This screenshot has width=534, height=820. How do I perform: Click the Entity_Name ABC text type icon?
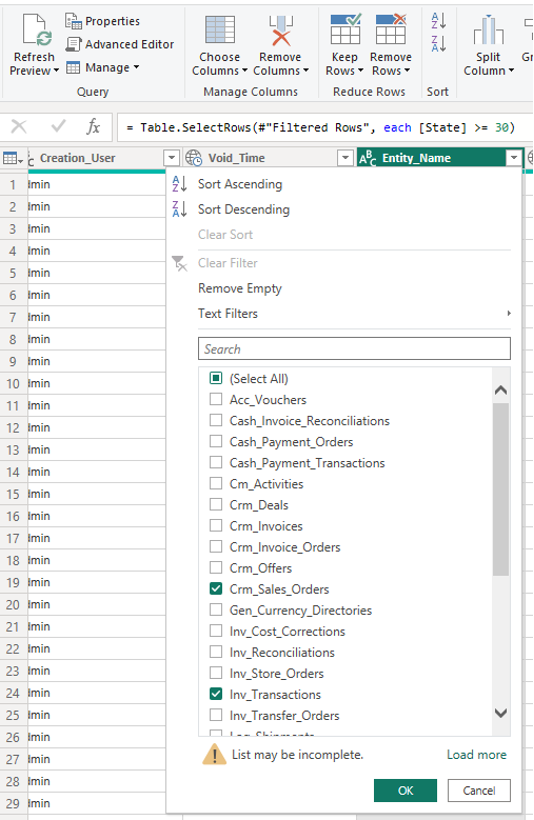pos(367,158)
